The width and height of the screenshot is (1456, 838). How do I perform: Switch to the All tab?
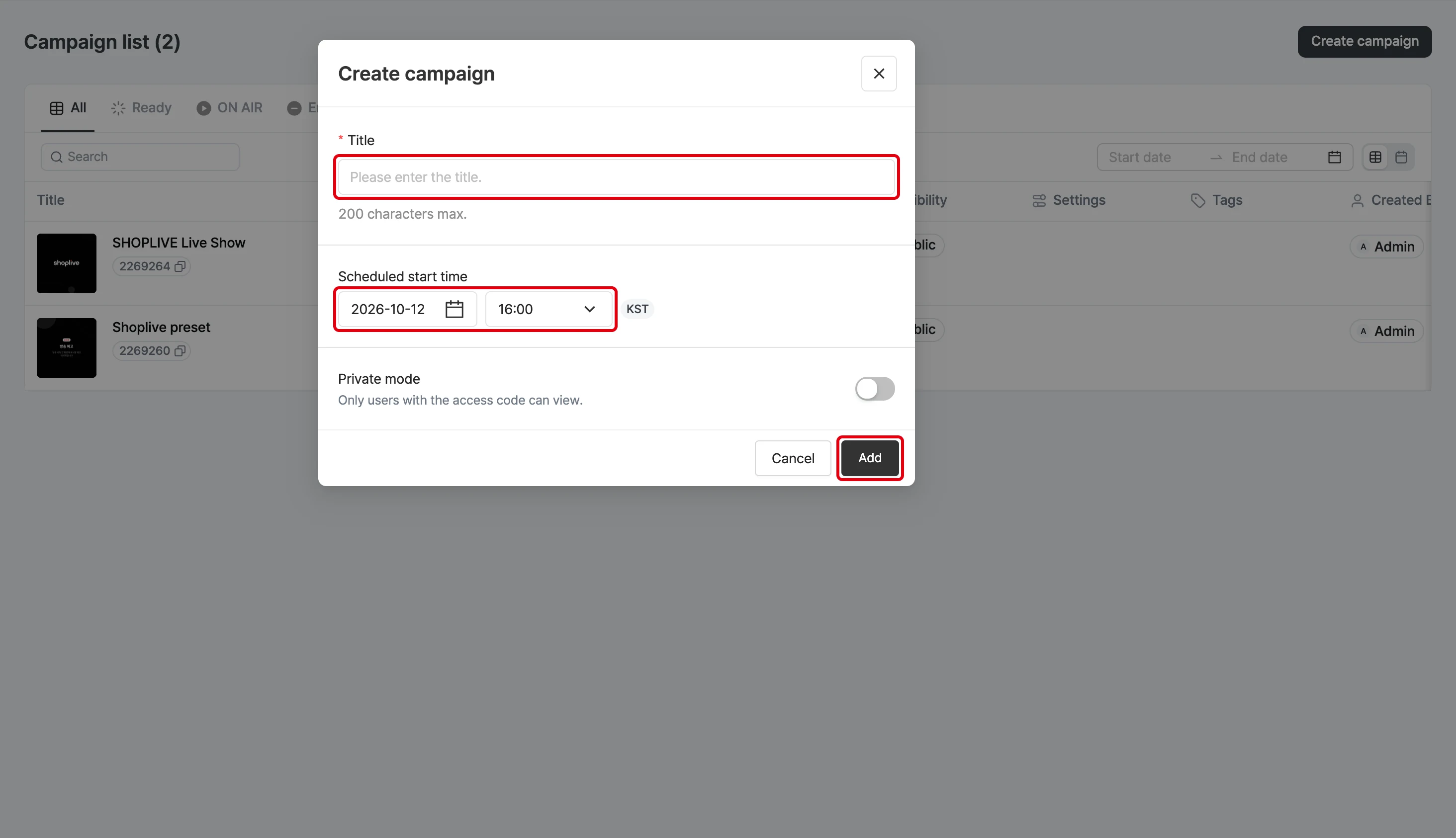pos(67,108)
